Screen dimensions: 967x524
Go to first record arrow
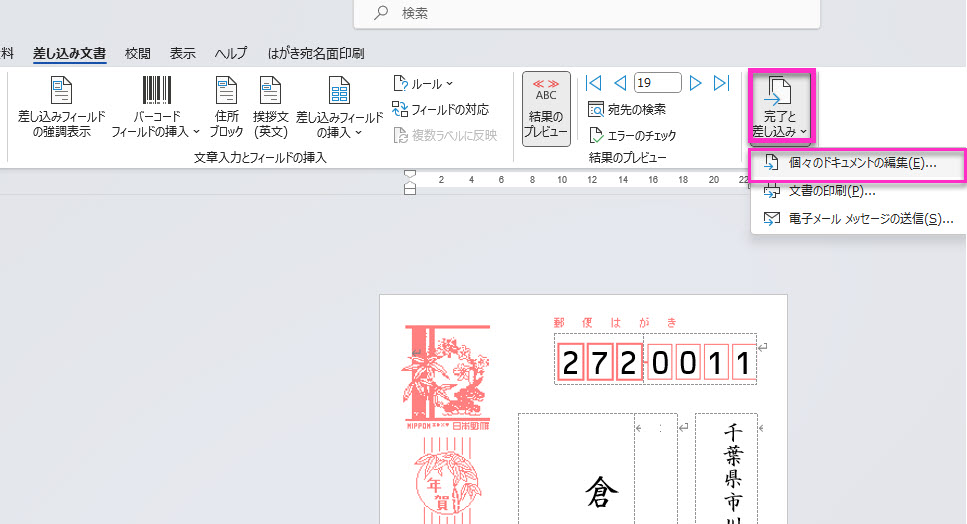click(594, 83)
